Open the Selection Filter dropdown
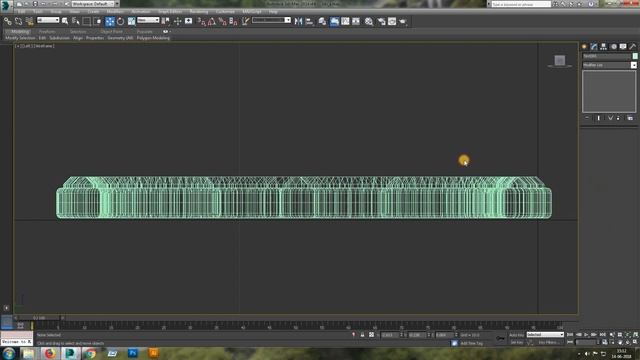 pos(48,20)
